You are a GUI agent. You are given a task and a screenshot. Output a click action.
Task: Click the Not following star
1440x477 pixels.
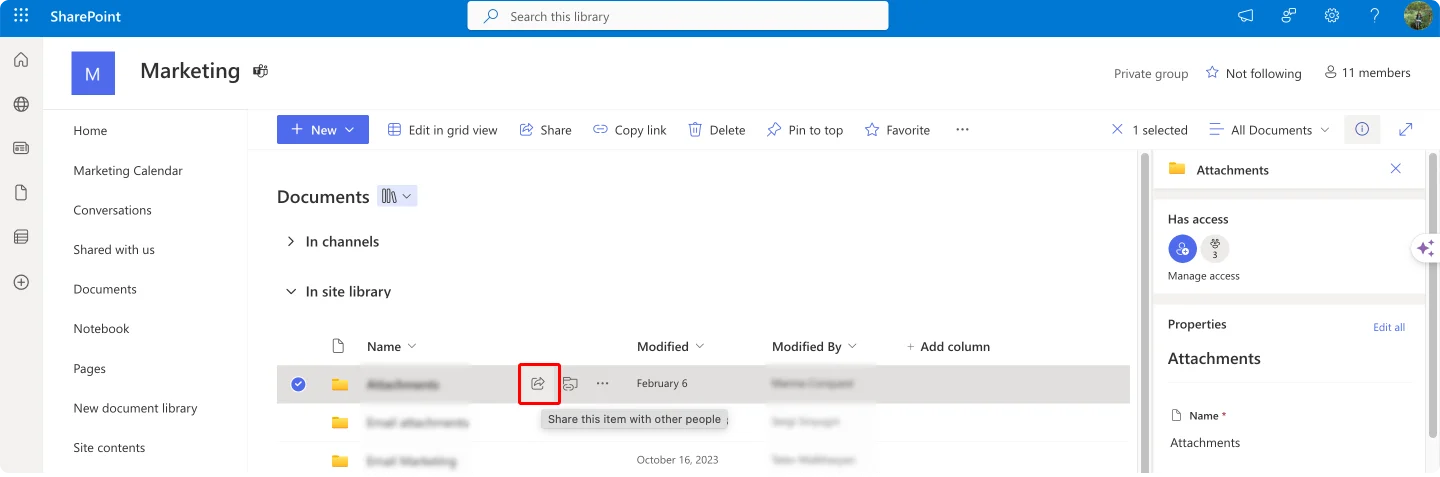1212,73
